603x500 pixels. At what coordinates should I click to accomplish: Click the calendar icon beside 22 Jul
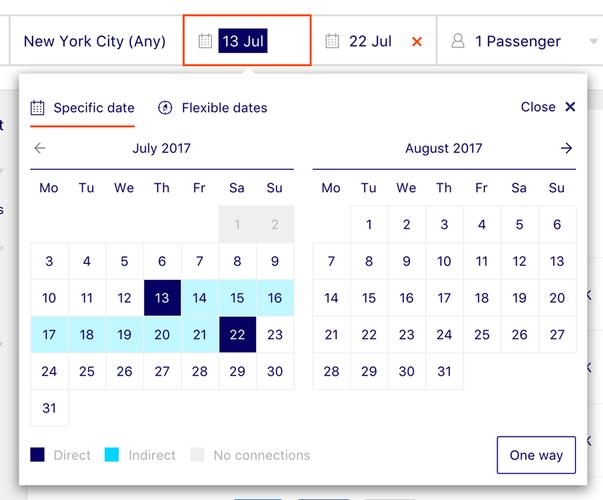332,41
